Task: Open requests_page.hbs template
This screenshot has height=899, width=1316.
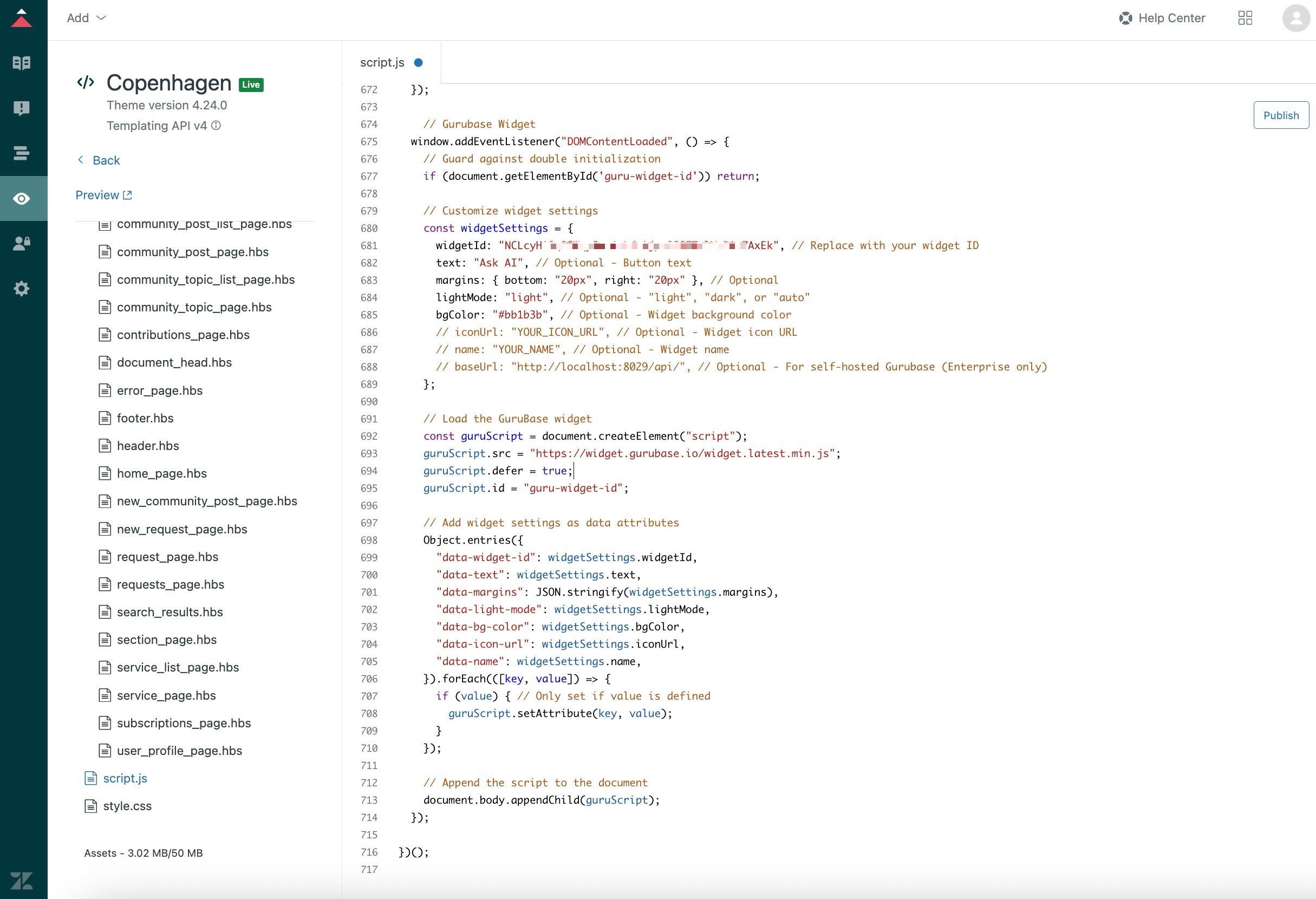Action: 171,585
